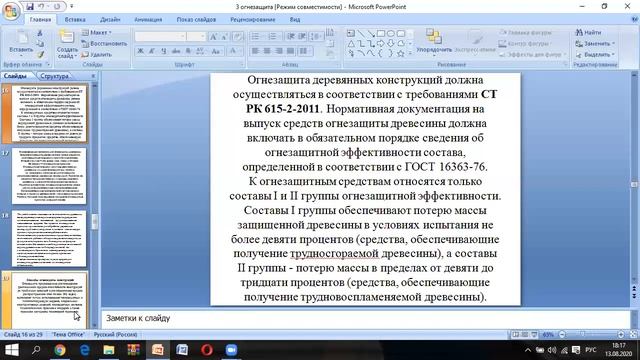Open Customize Quick Access Toolbar arrow
This screenshot has width=640, height=360.
coord(72,7)
